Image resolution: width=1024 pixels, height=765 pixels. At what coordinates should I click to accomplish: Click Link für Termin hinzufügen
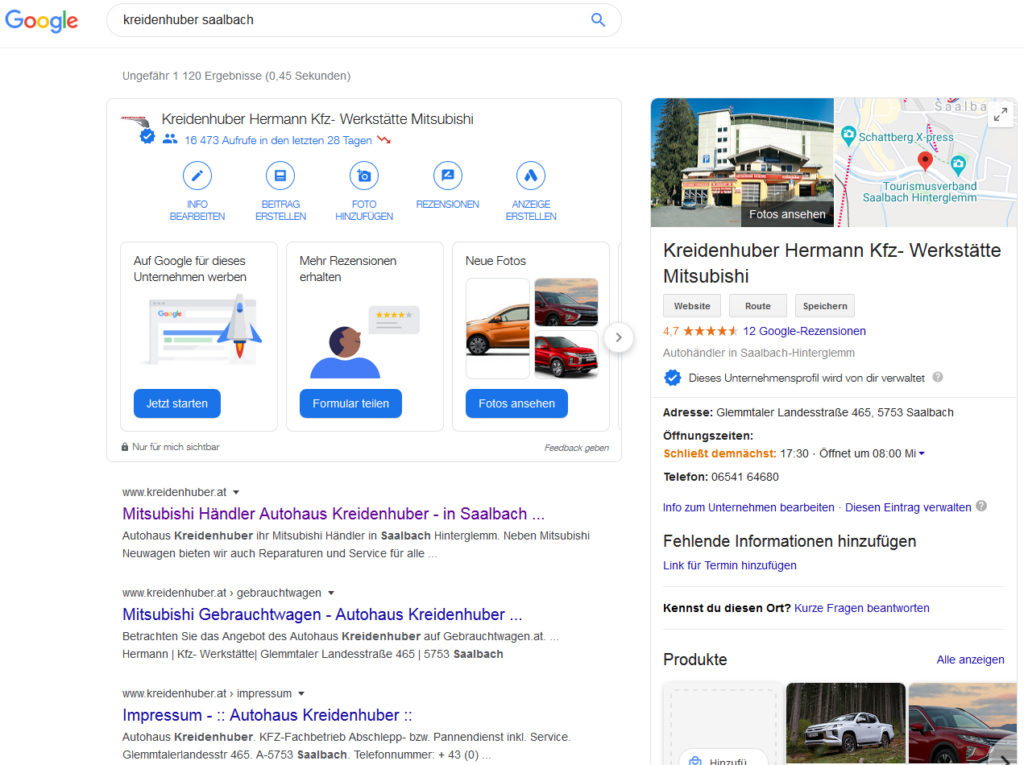(729, 565)
